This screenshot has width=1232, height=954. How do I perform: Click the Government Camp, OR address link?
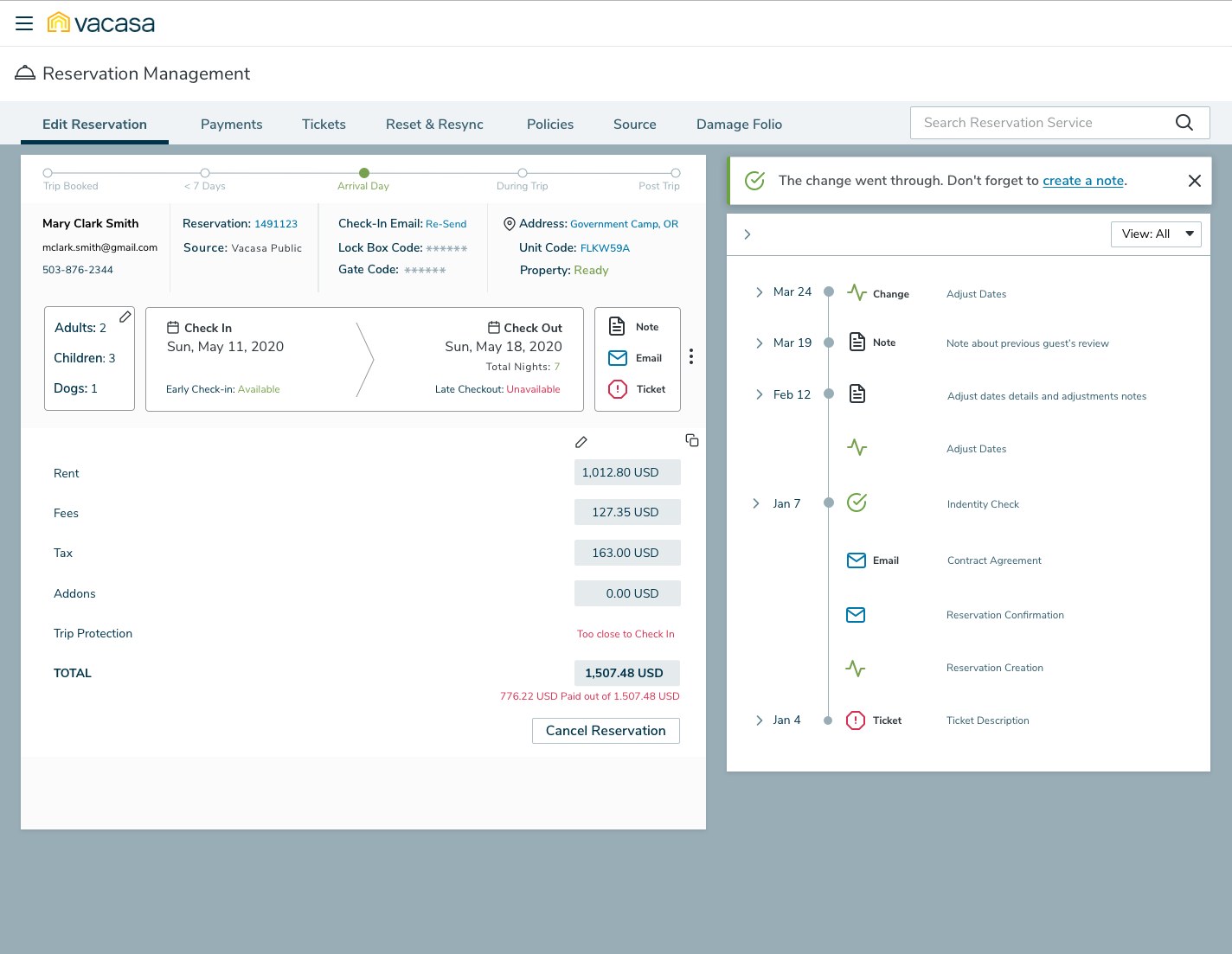coord(624,224)
